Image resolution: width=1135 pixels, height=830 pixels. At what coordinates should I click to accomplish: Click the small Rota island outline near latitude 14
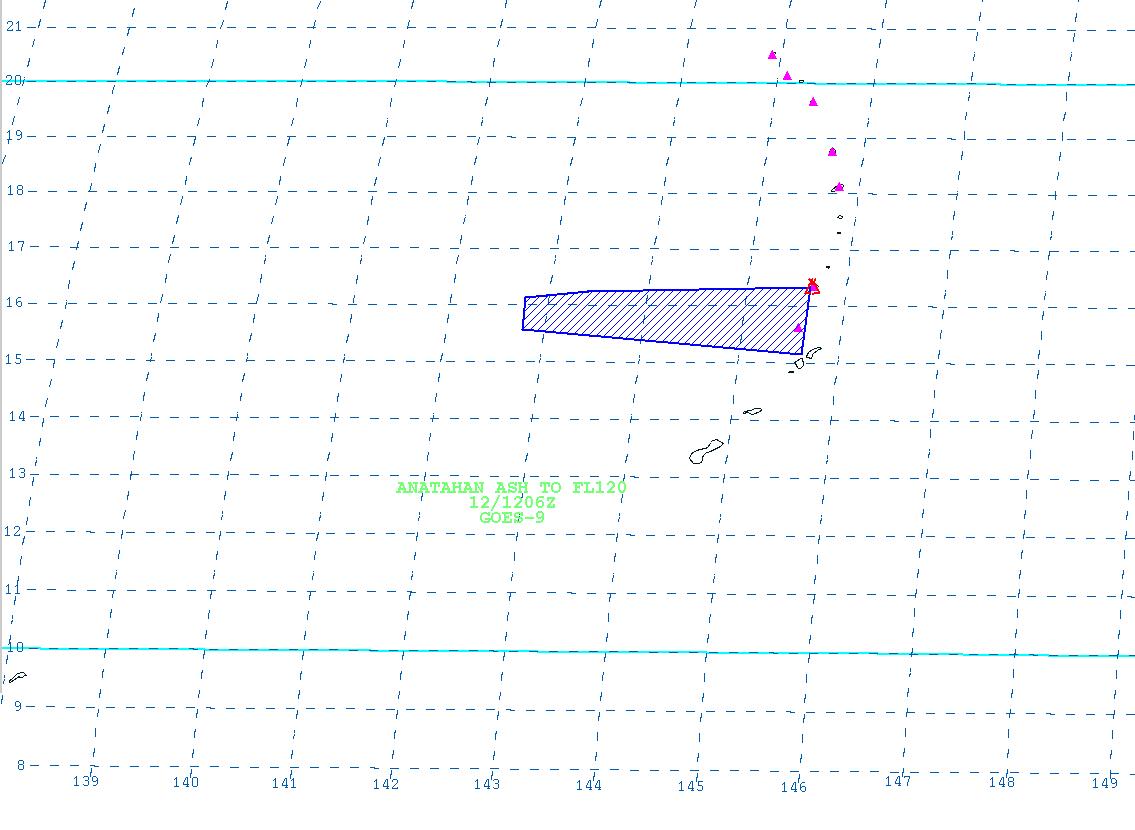click(x=753, y=412)
